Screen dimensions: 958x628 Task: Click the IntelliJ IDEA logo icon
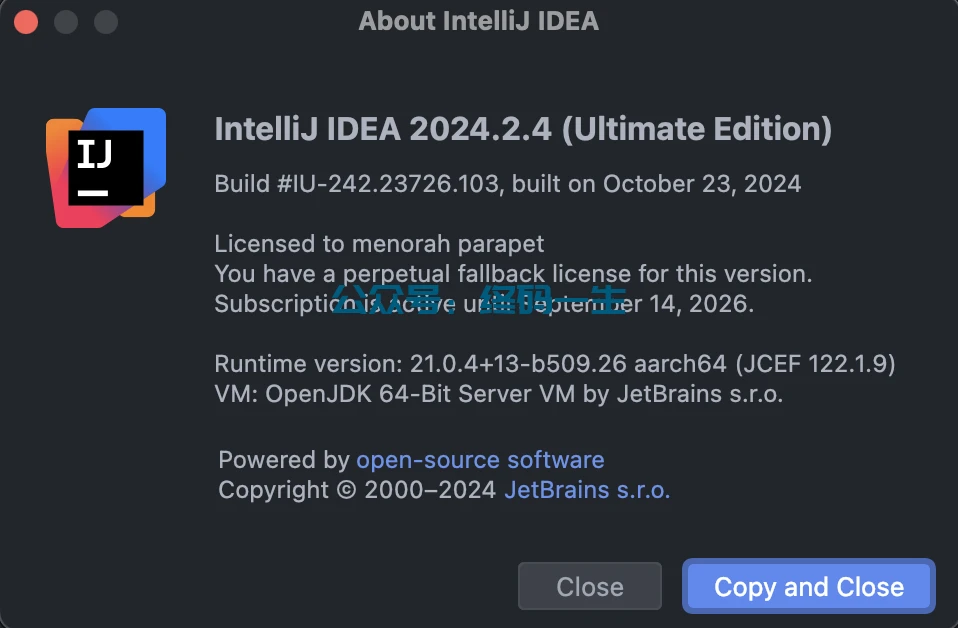click(x=105, y=167)
